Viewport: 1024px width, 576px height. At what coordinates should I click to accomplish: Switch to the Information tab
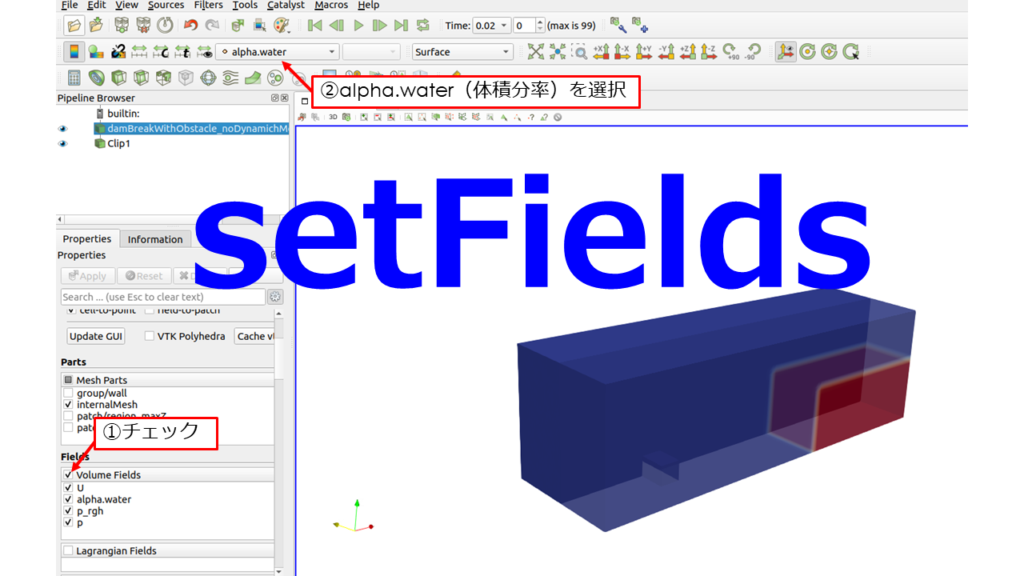pyautogui.click(x=154, y=239)
